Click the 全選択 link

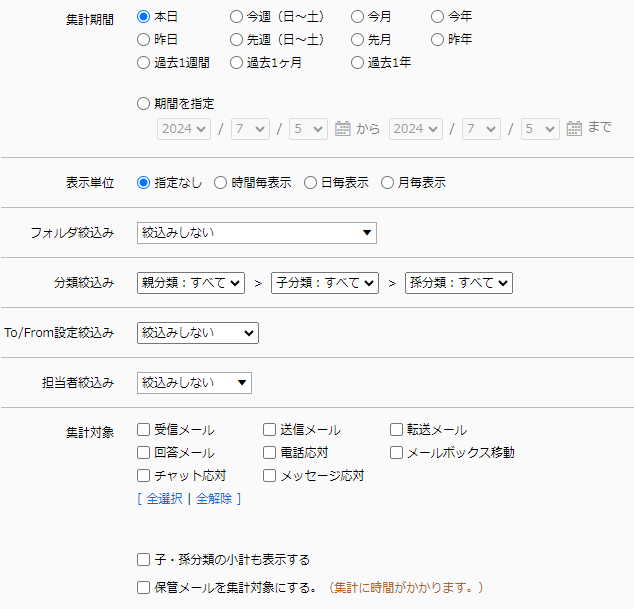[164, 498]
